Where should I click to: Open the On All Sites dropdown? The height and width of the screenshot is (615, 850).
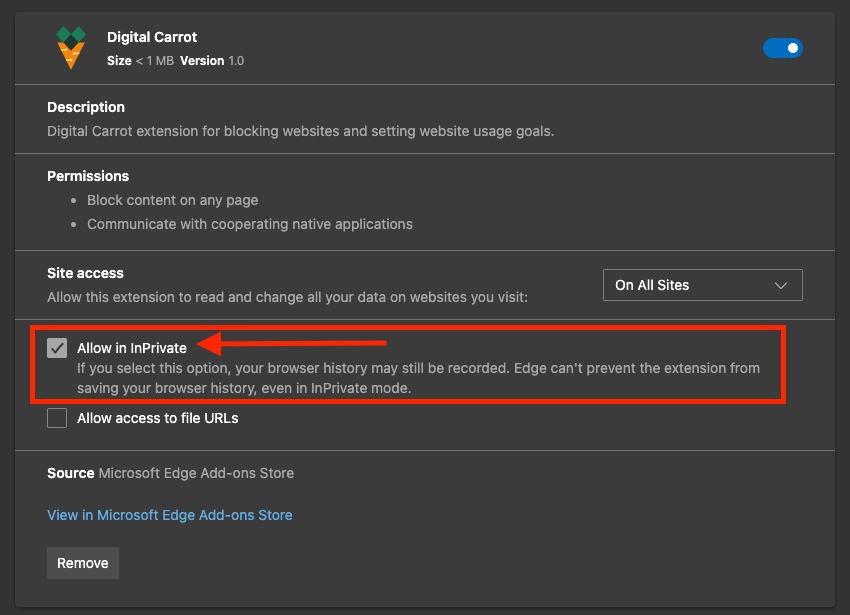pos(702,285)
